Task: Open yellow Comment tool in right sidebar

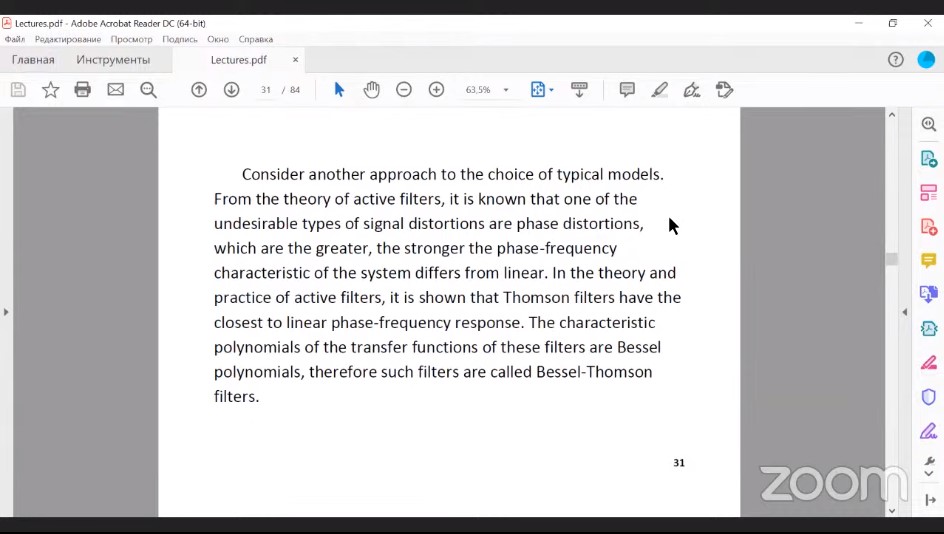Action: coord(928,260)
